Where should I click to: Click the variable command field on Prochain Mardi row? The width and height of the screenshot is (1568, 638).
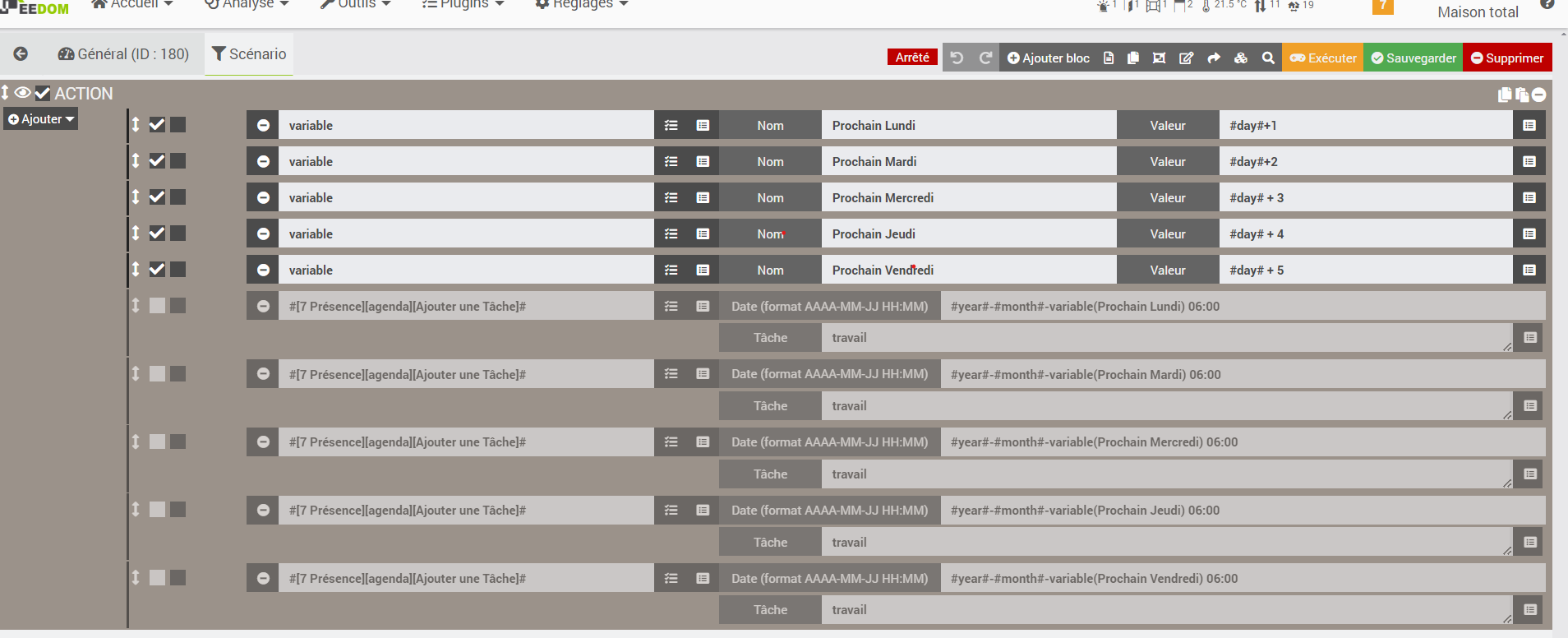[x=466, y=161]
